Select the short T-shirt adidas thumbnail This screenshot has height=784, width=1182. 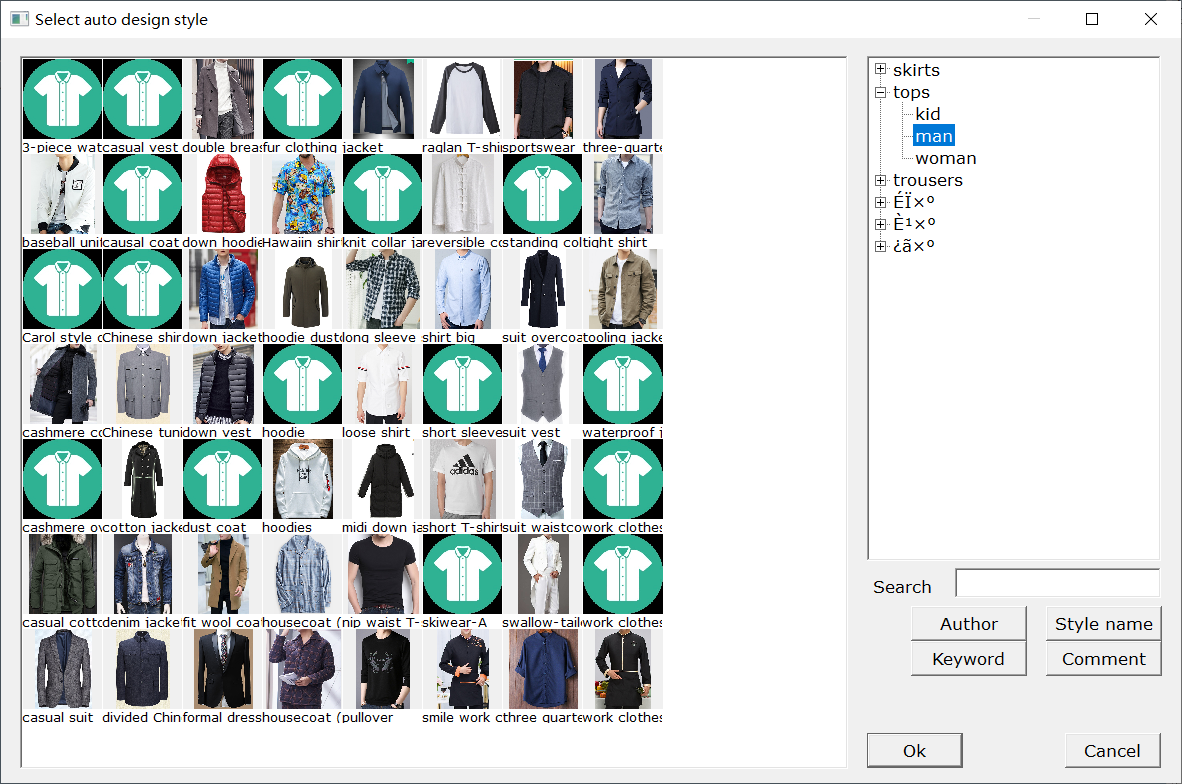(463, 479)
